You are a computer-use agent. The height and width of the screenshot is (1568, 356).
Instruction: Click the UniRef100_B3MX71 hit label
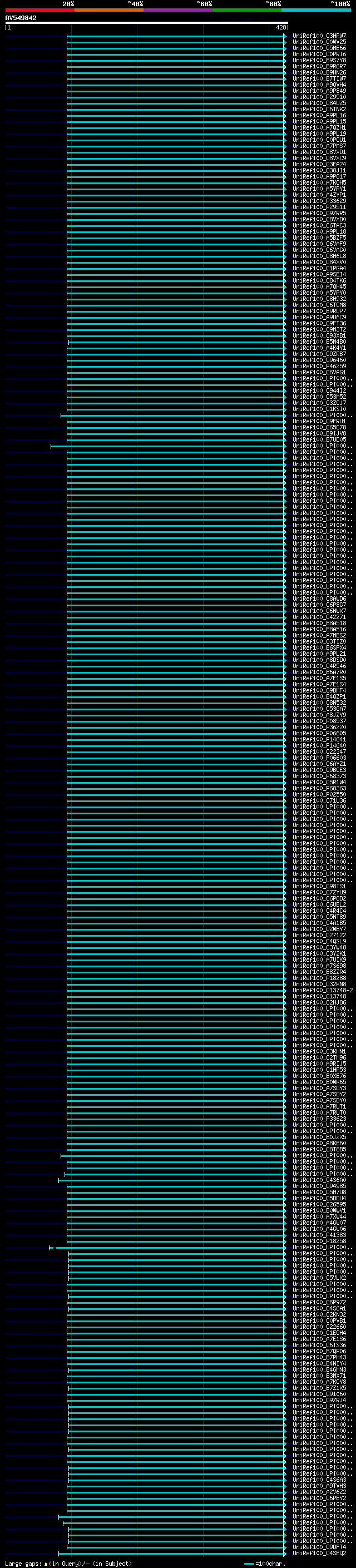[x=319, y=1376]
